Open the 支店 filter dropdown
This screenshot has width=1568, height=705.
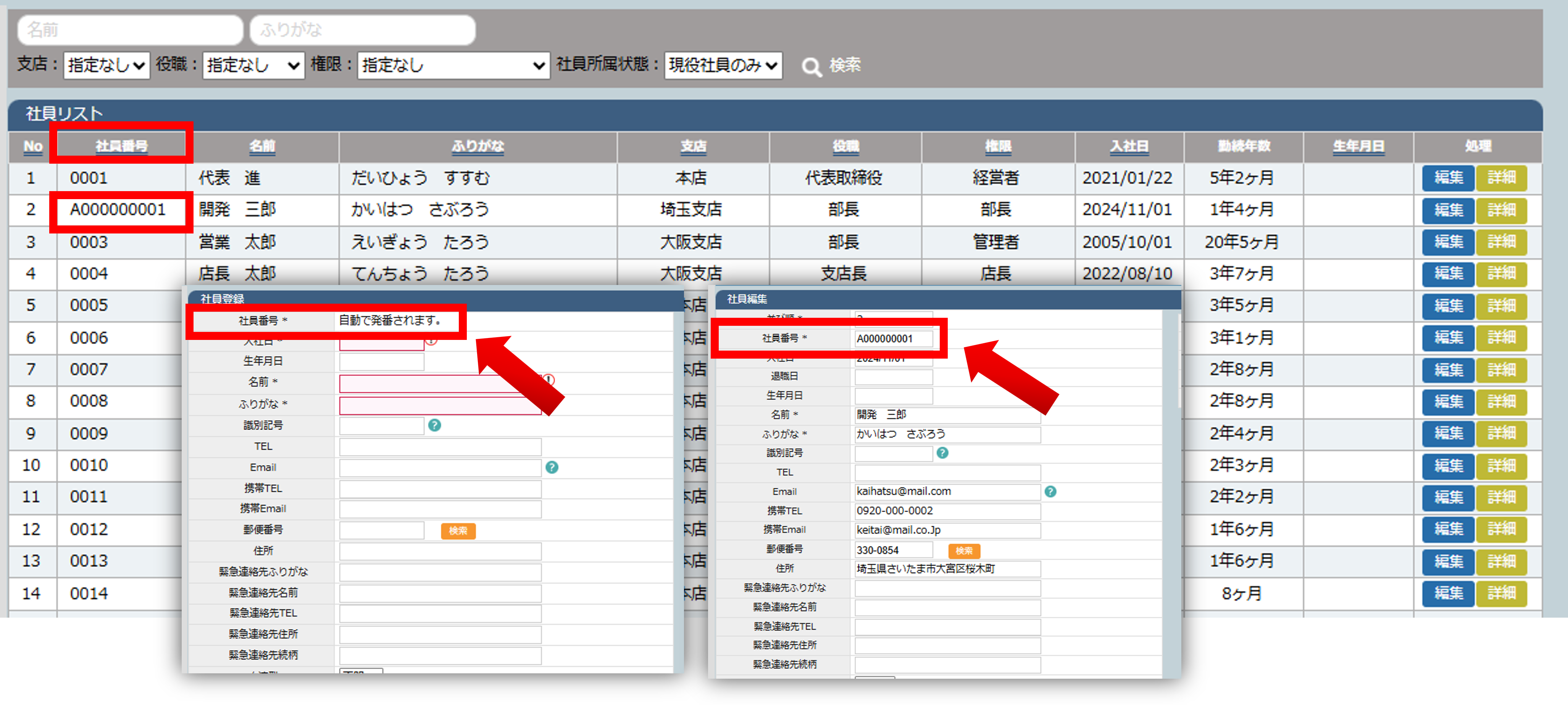click(106, 65)
